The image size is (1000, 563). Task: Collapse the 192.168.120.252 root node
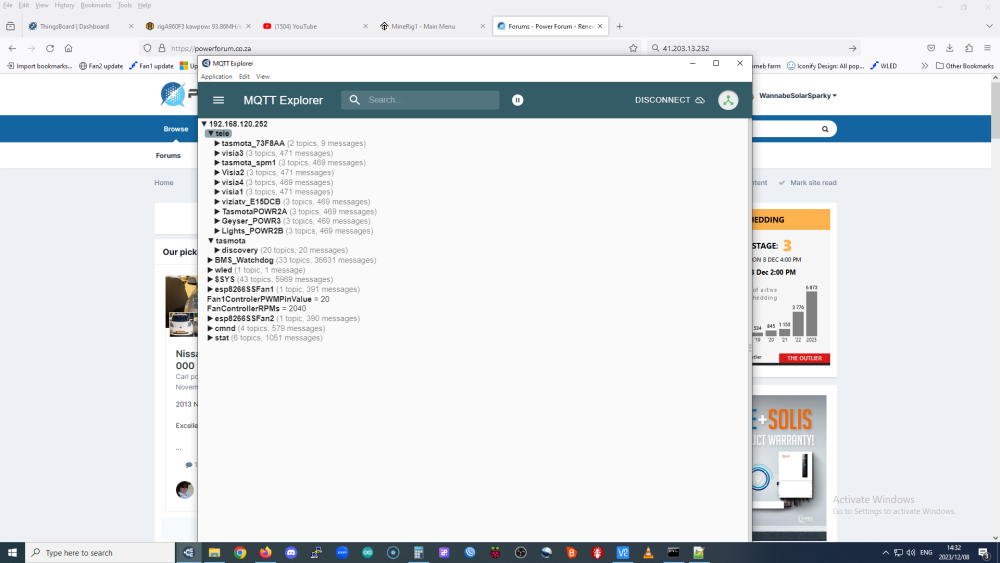(204, 124)
